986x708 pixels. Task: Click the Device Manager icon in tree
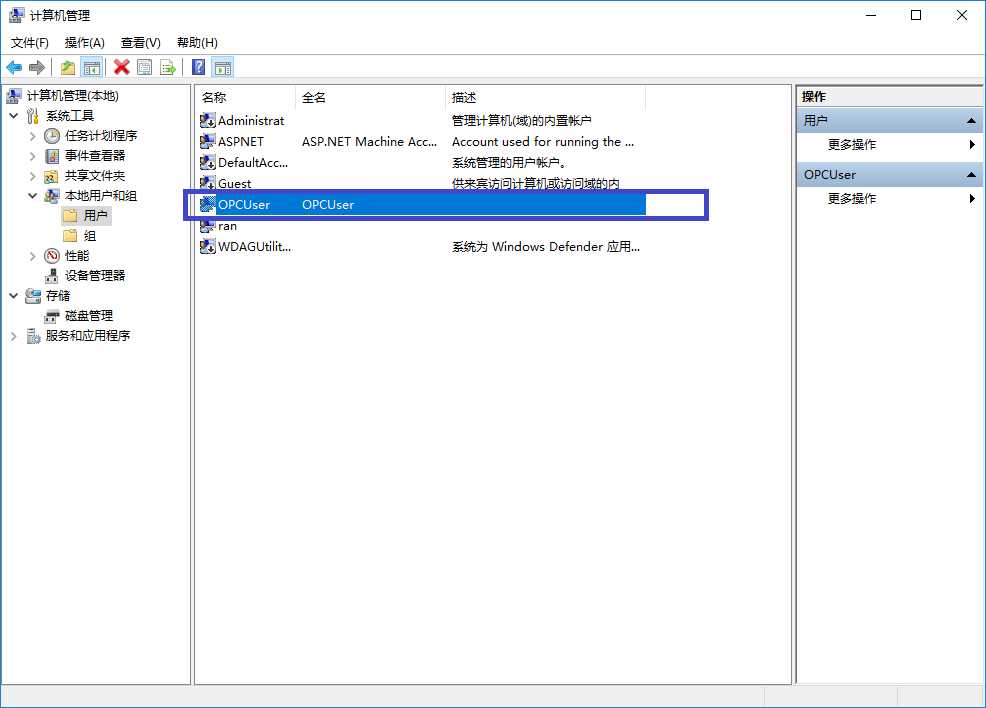52,275
